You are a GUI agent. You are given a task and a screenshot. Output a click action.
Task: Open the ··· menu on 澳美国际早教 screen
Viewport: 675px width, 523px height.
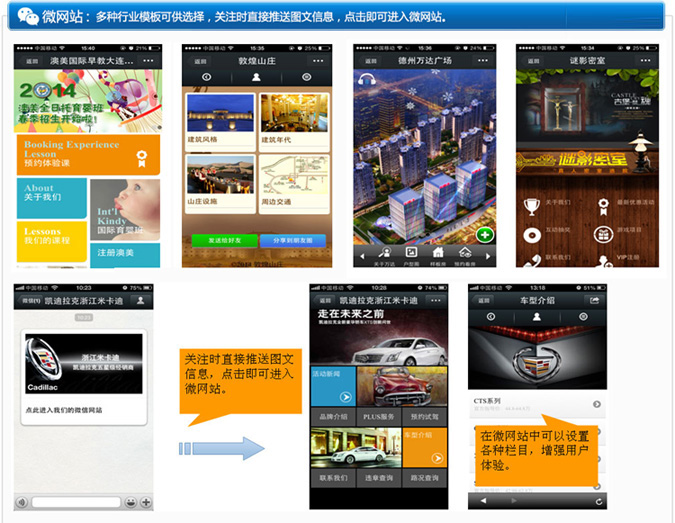point(148,61)
